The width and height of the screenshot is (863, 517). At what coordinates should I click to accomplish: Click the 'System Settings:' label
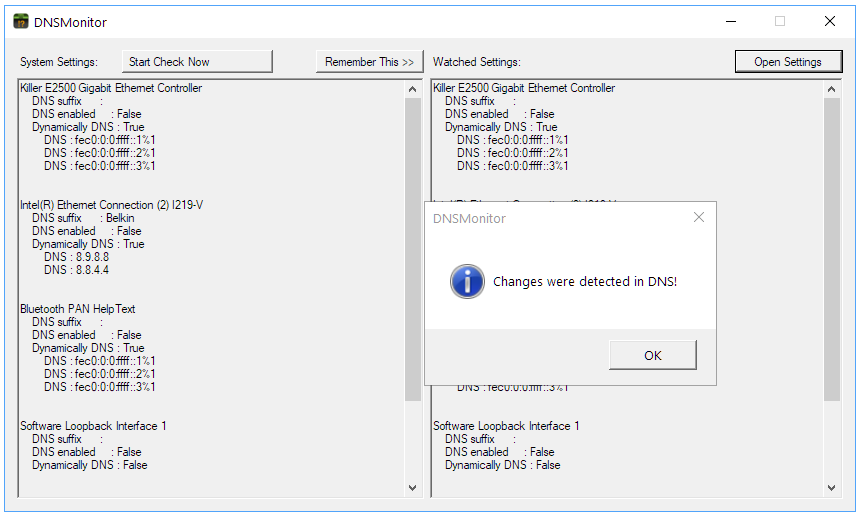click(59, 62)
